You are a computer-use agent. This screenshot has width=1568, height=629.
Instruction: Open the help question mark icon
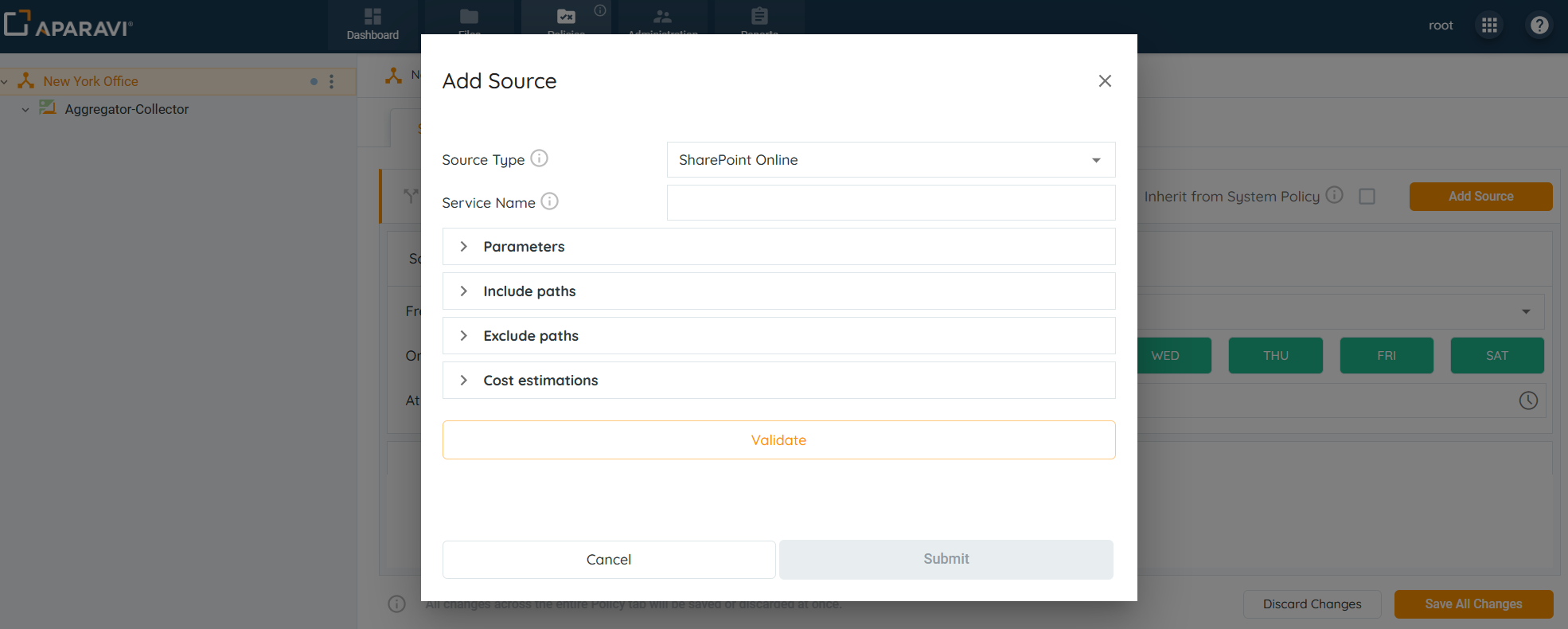1539,25
